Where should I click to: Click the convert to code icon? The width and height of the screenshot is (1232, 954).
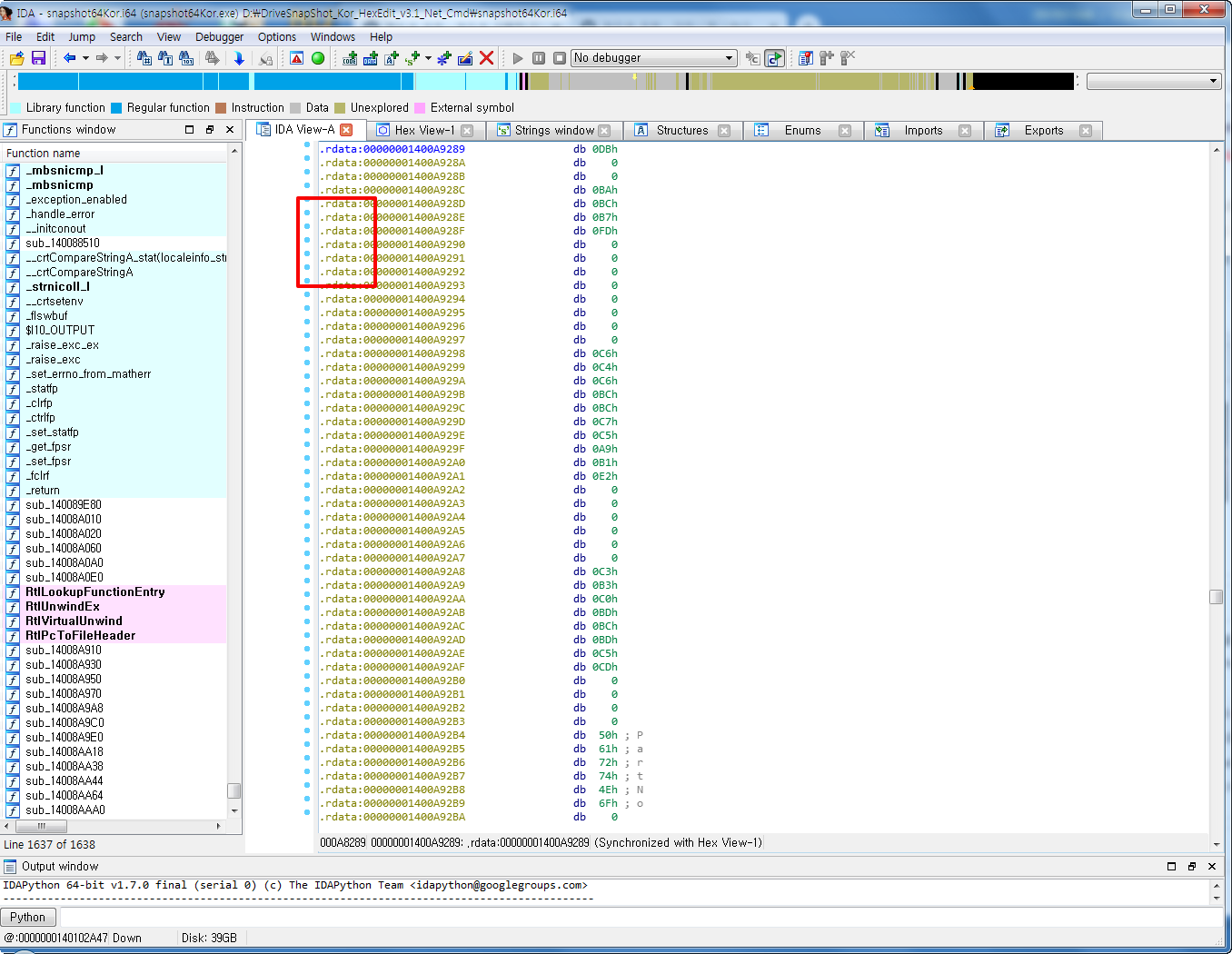[x=350, y=58]
